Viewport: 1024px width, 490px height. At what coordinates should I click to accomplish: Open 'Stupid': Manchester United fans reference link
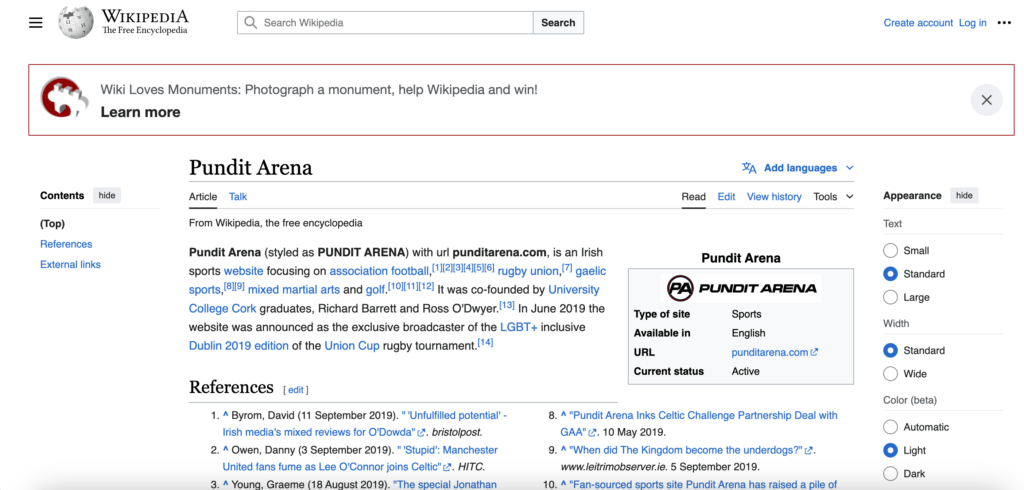[360, 458]
